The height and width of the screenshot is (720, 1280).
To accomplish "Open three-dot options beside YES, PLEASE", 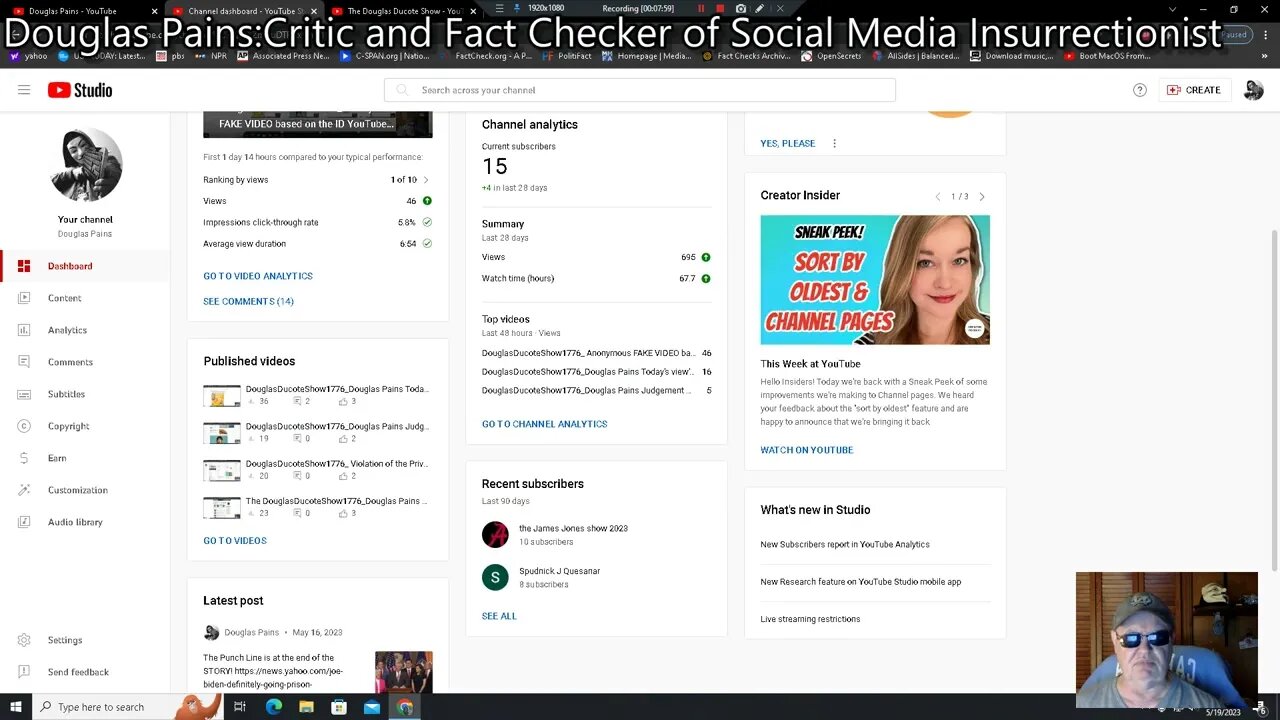I will click(x=834, y=143).
